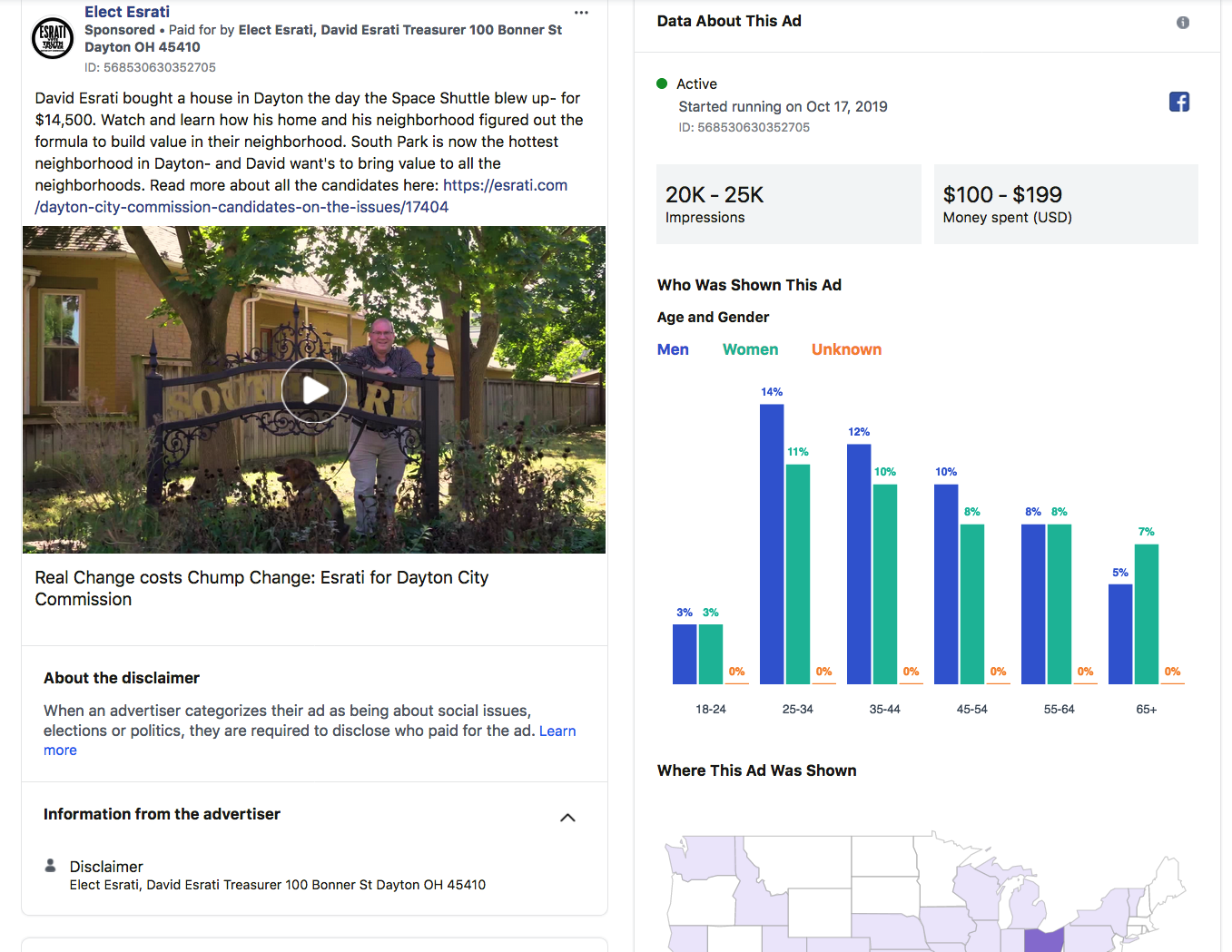Click the 7% women bar for 65+

[x=1146, y=613]
